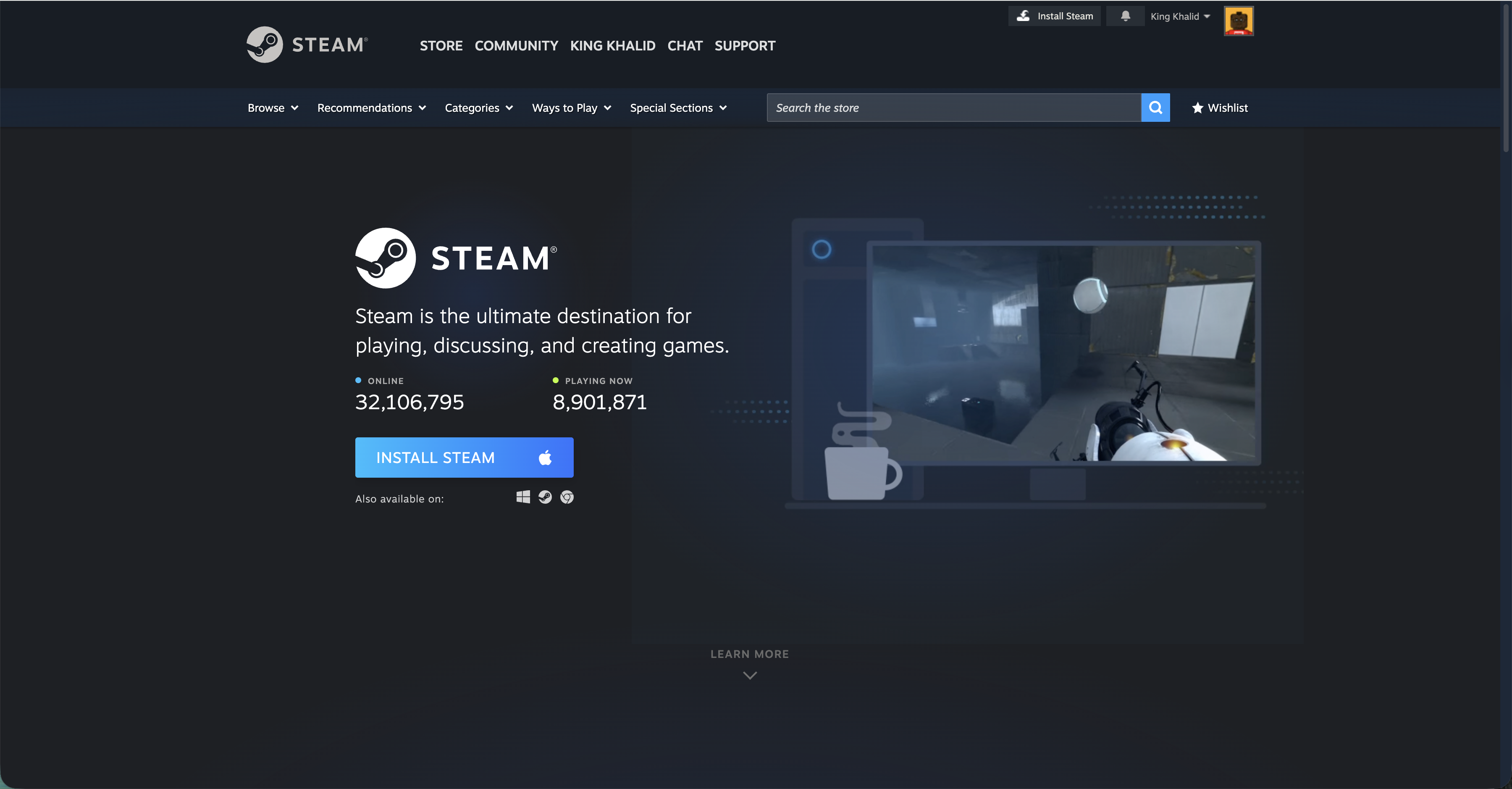The height and width of the screenshot is (789, 1512).
Task: Click the user avatar picture
Action: pos(1239,21)
